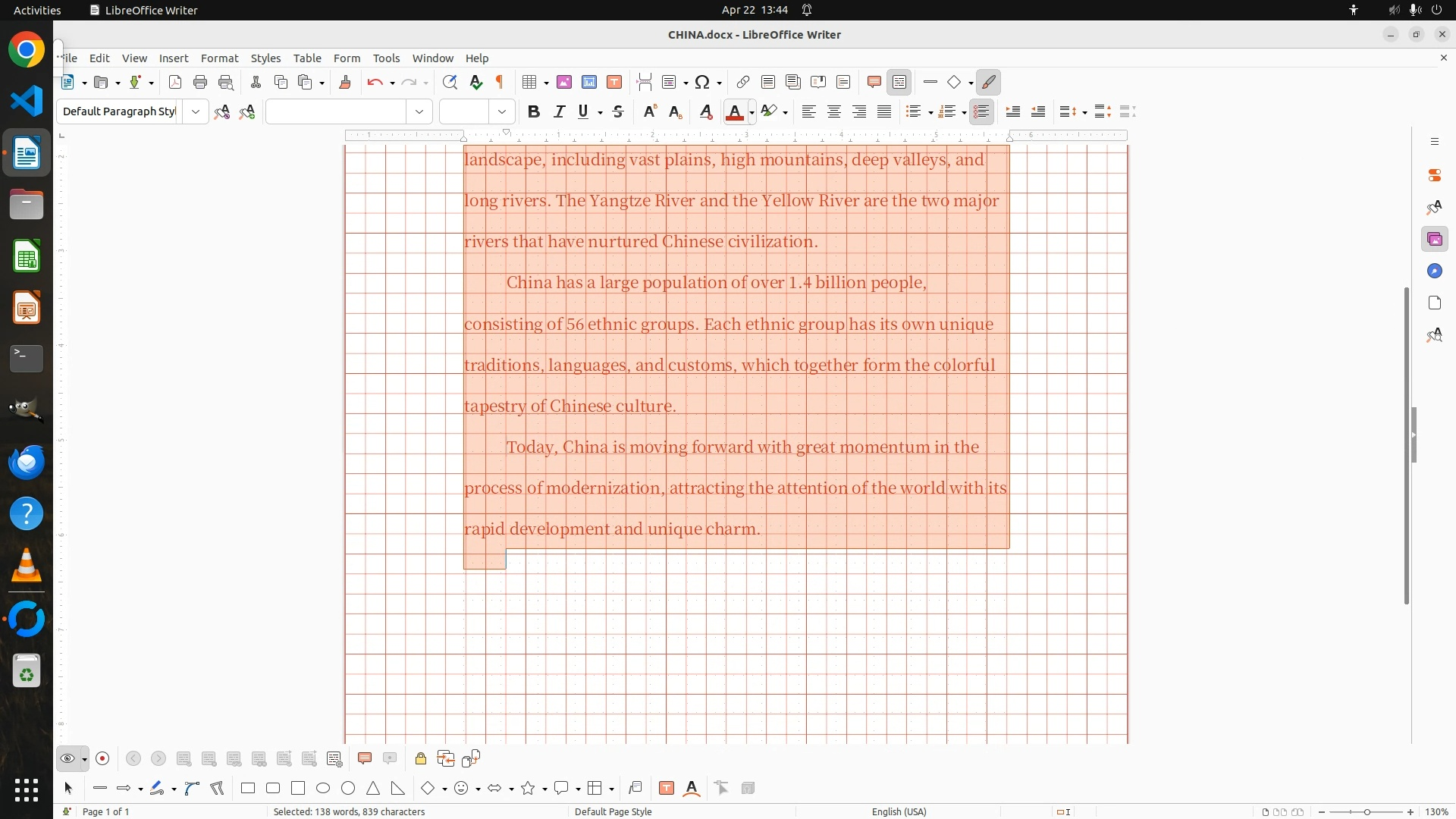Viewport: 1456px width, 819px height.
Task: Toggle Formatting Marks pilcrow button
Action: coord(500,82)
